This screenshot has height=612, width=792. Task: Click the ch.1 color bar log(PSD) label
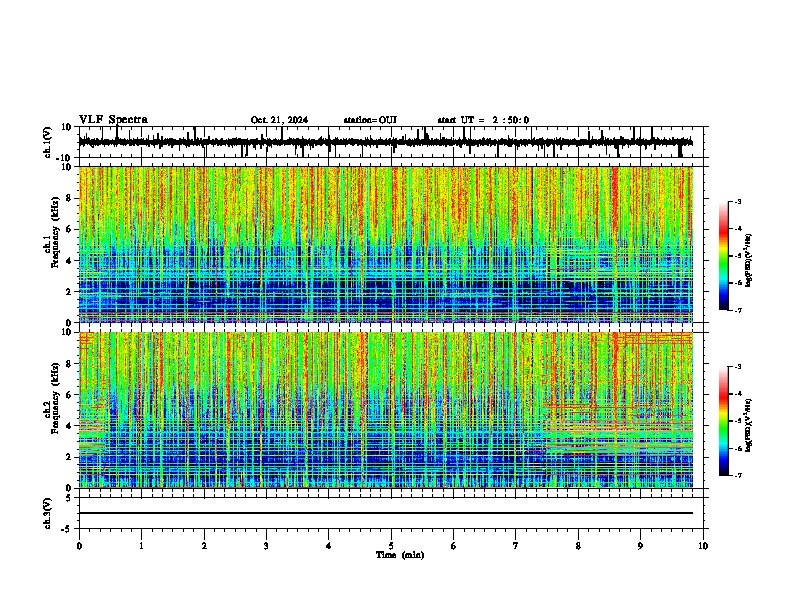[749, 260]
